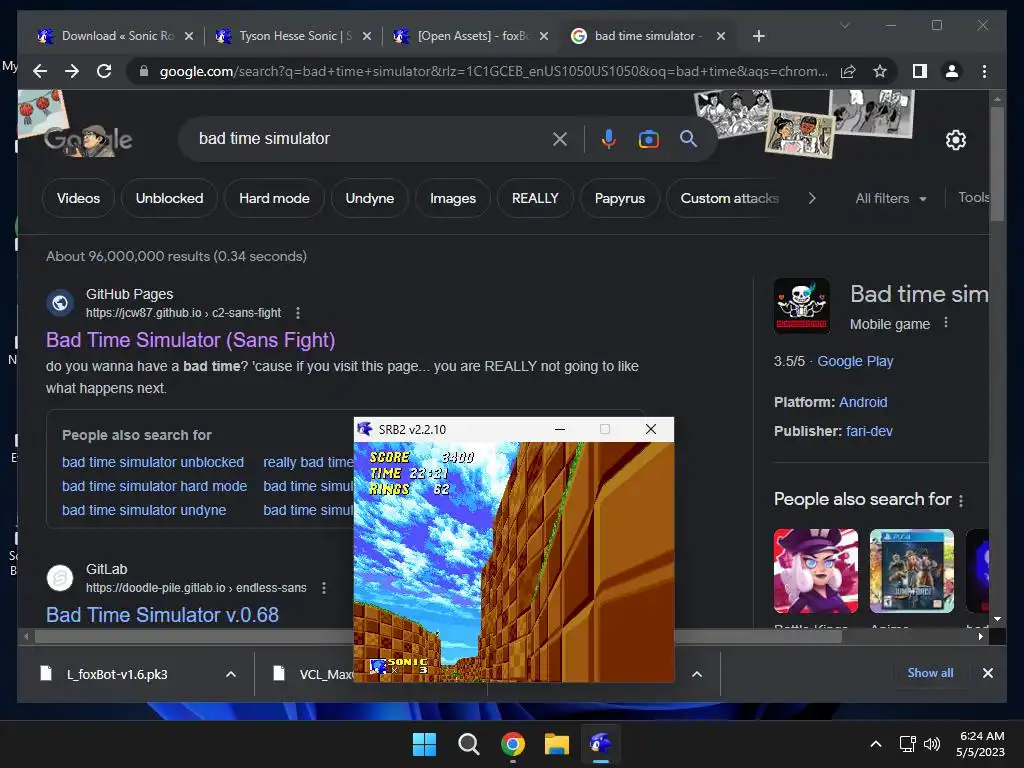The height and width of the screenshot is (768, 1024).
Task: Open bad time simulator unblocked suggestion
Action: coord(153,462)
